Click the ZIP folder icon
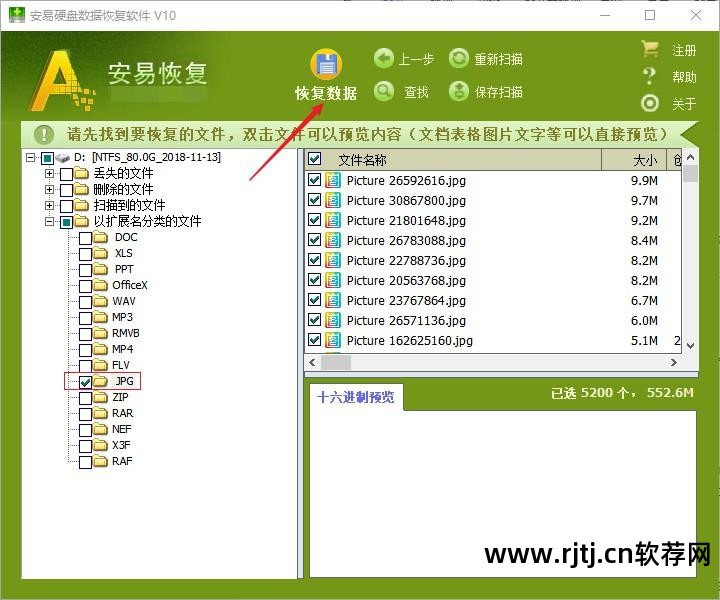Viewport: 720px width, 600px height. coord(100,397)
